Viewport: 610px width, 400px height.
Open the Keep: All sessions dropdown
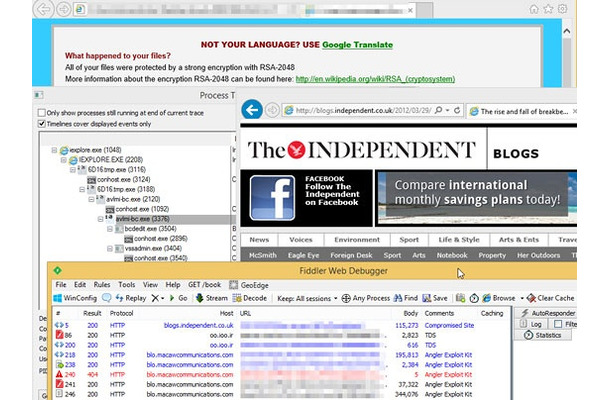coord(307,298)
